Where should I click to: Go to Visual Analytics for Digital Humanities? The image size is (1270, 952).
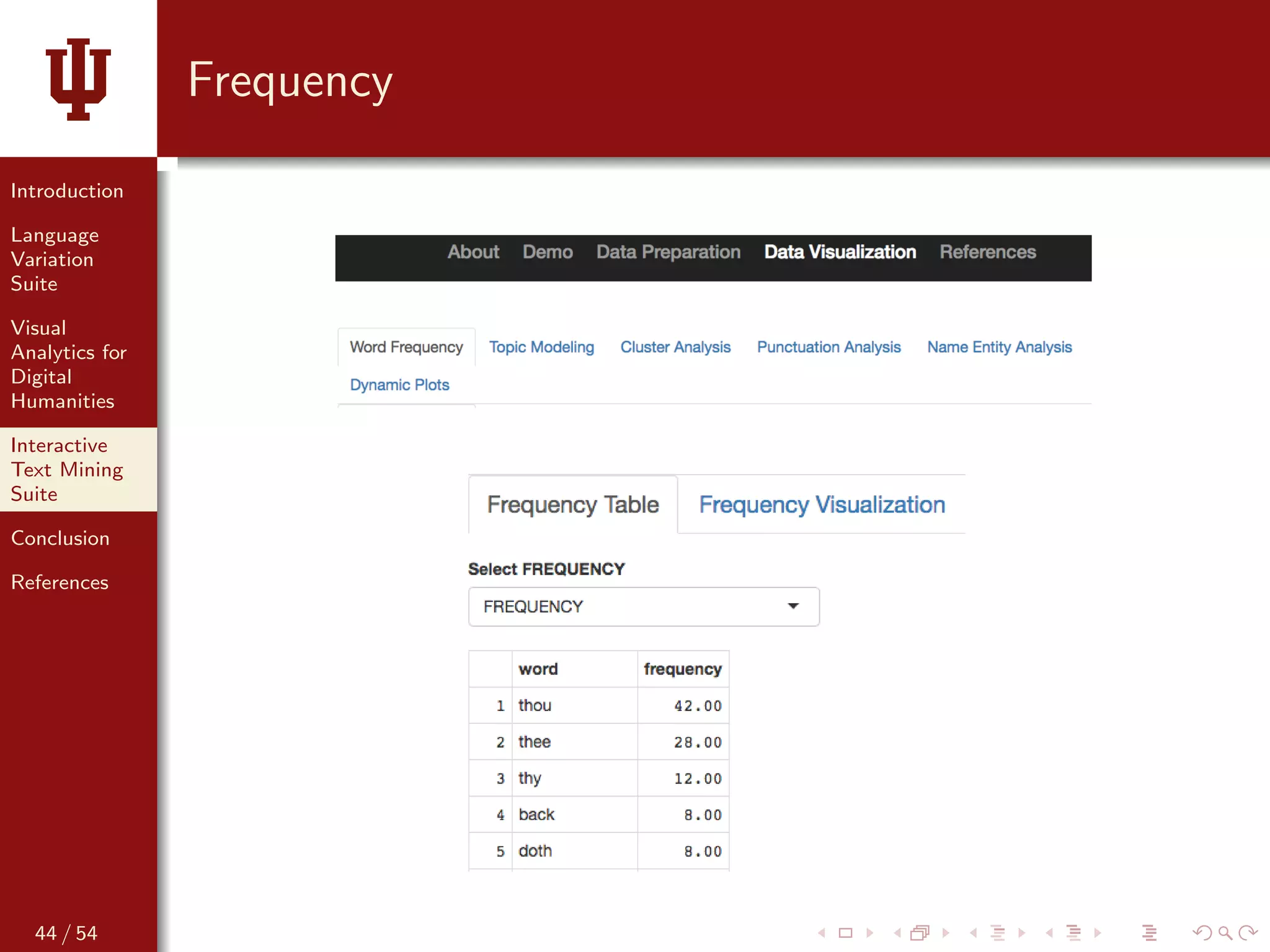tap(68, 364)
